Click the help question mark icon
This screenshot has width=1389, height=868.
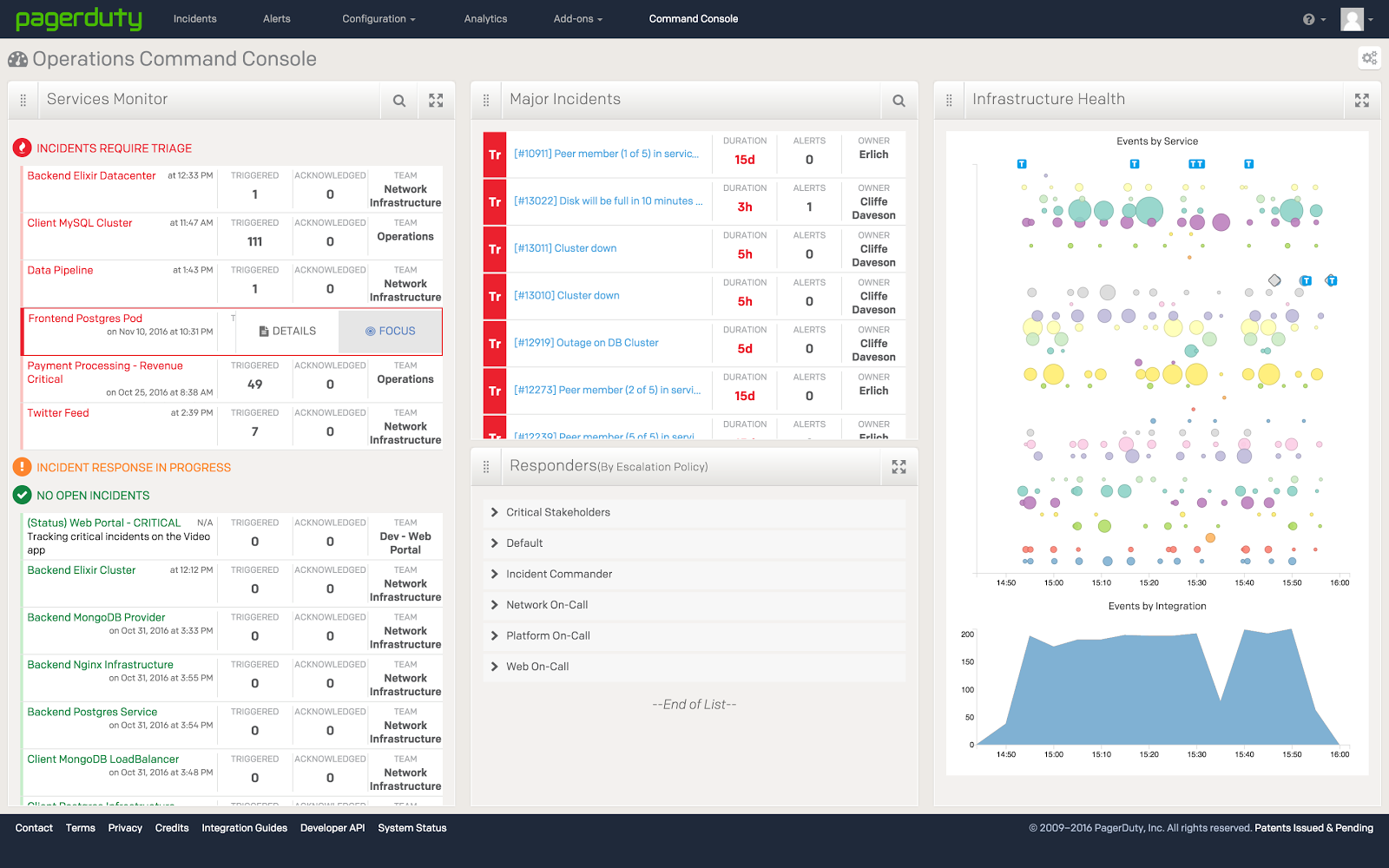coord(1308,19)
